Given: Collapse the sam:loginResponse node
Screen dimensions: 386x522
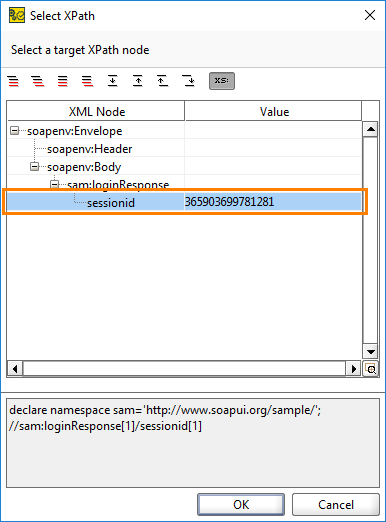Looking at the screenshot, I should coord(54,184).
